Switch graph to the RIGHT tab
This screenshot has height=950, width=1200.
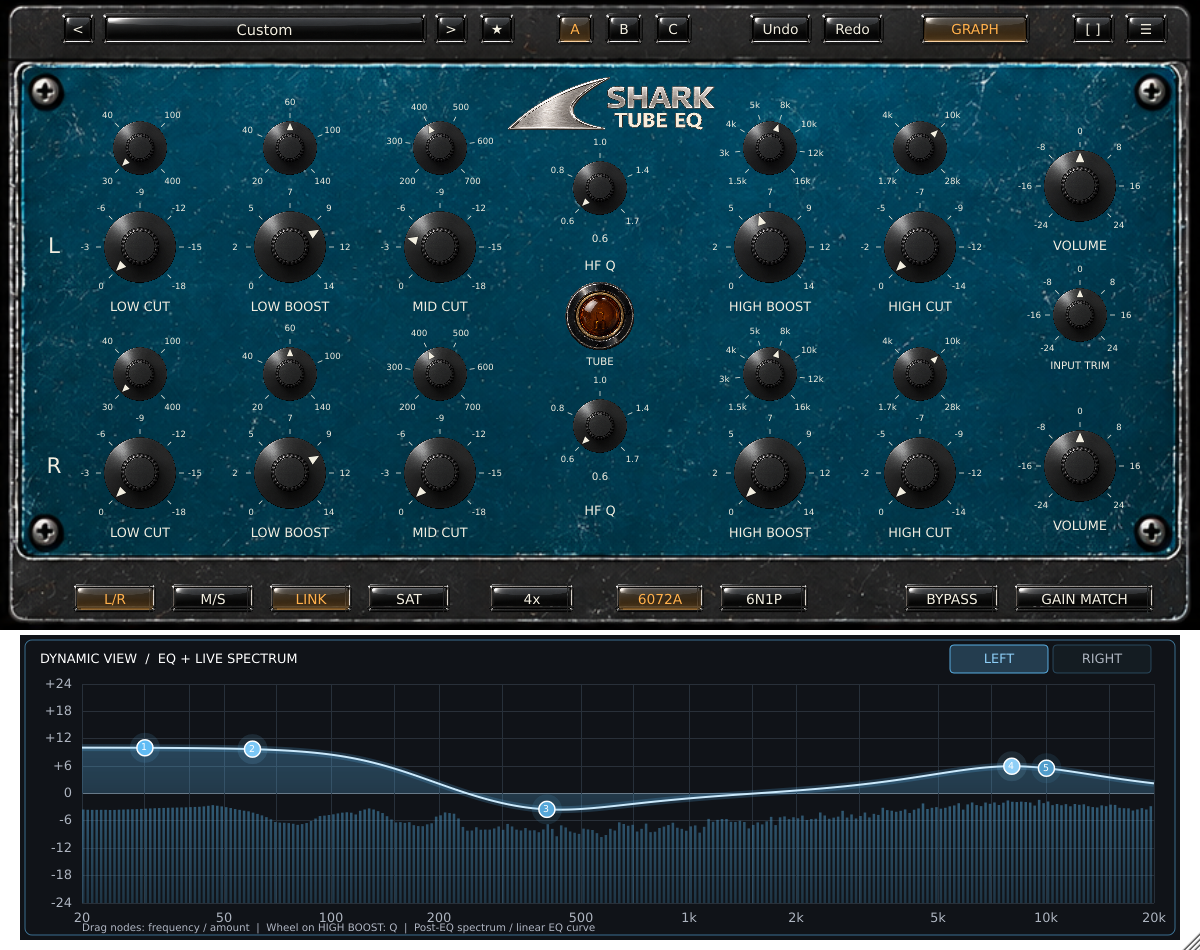click(x=1102, y=659)
